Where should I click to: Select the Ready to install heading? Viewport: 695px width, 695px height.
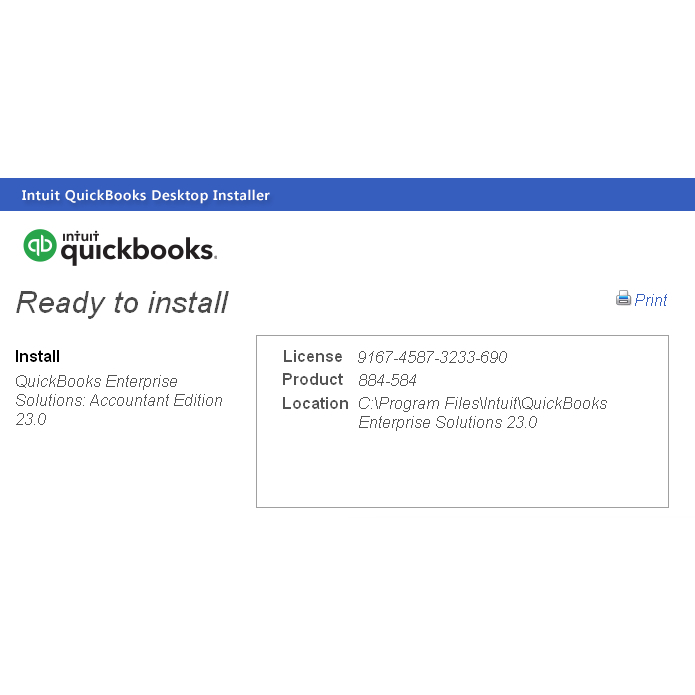(x=122, y=303)
